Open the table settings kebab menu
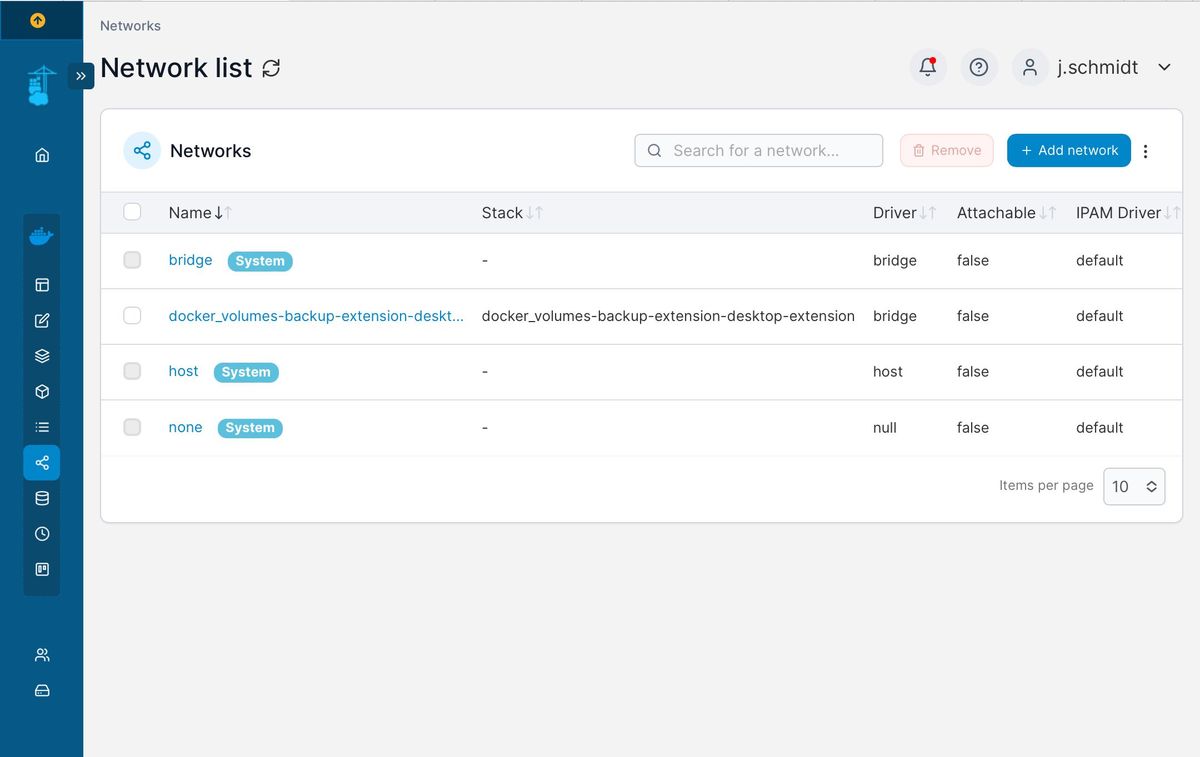This screenshot has width=1200, height=757. [x=1146, y=151]
